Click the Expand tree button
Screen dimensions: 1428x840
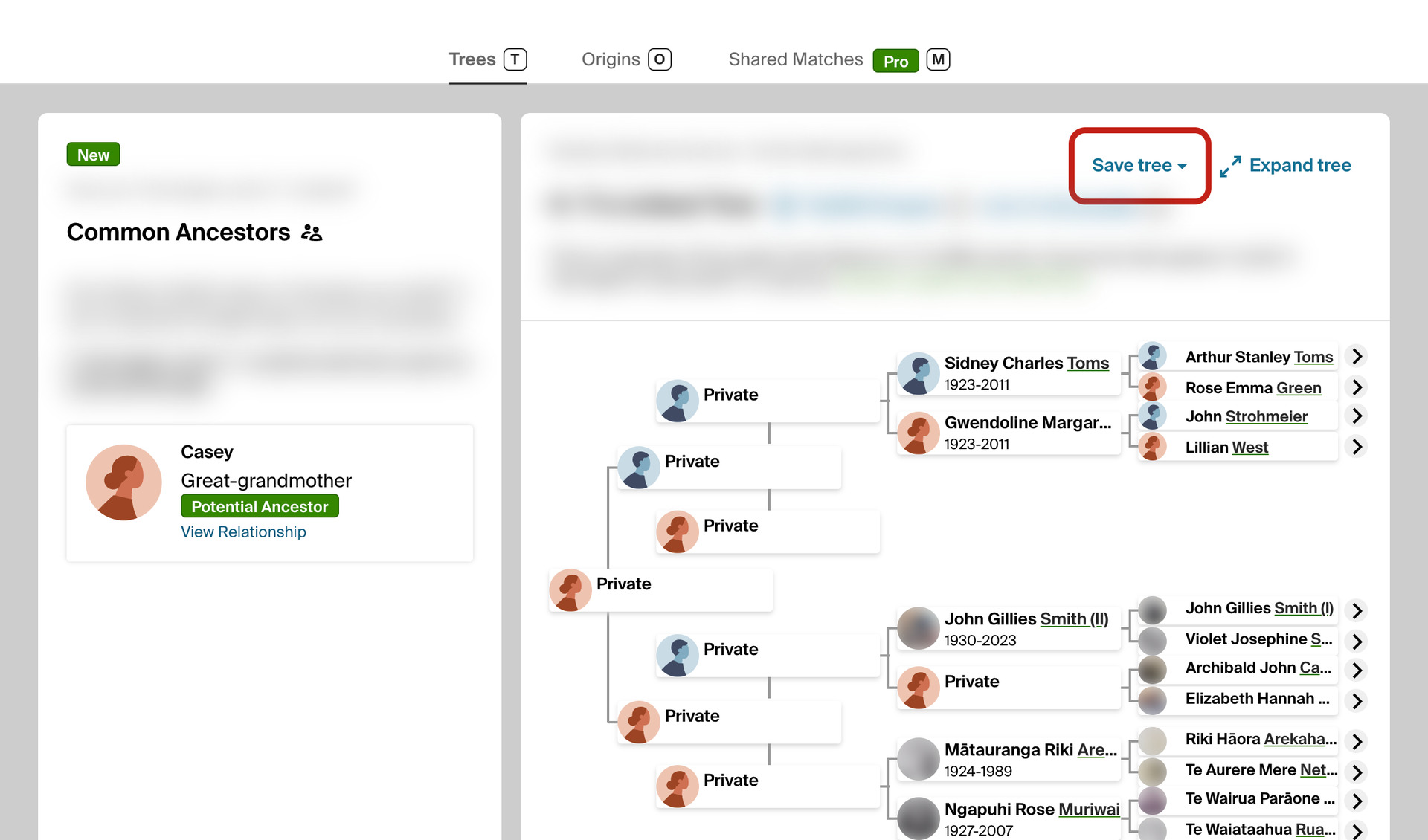pos(1286,165)
